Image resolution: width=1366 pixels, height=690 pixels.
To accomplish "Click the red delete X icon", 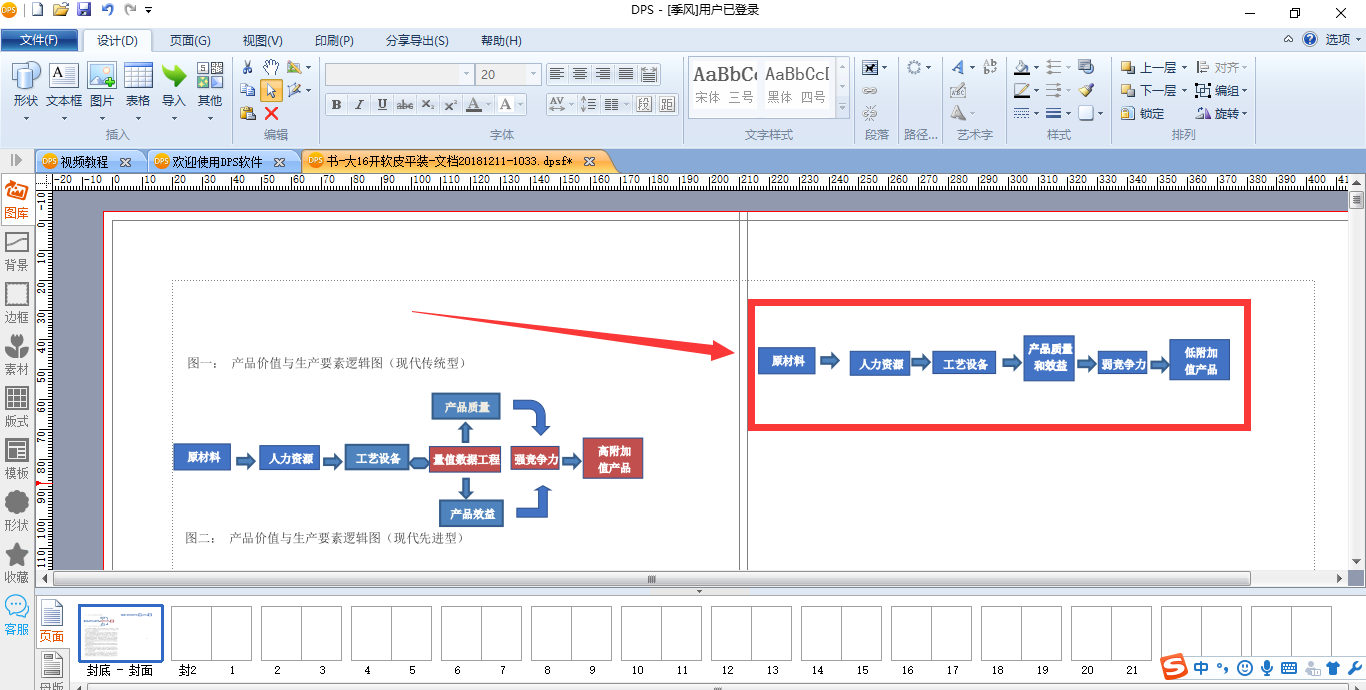I will point(271,113).
